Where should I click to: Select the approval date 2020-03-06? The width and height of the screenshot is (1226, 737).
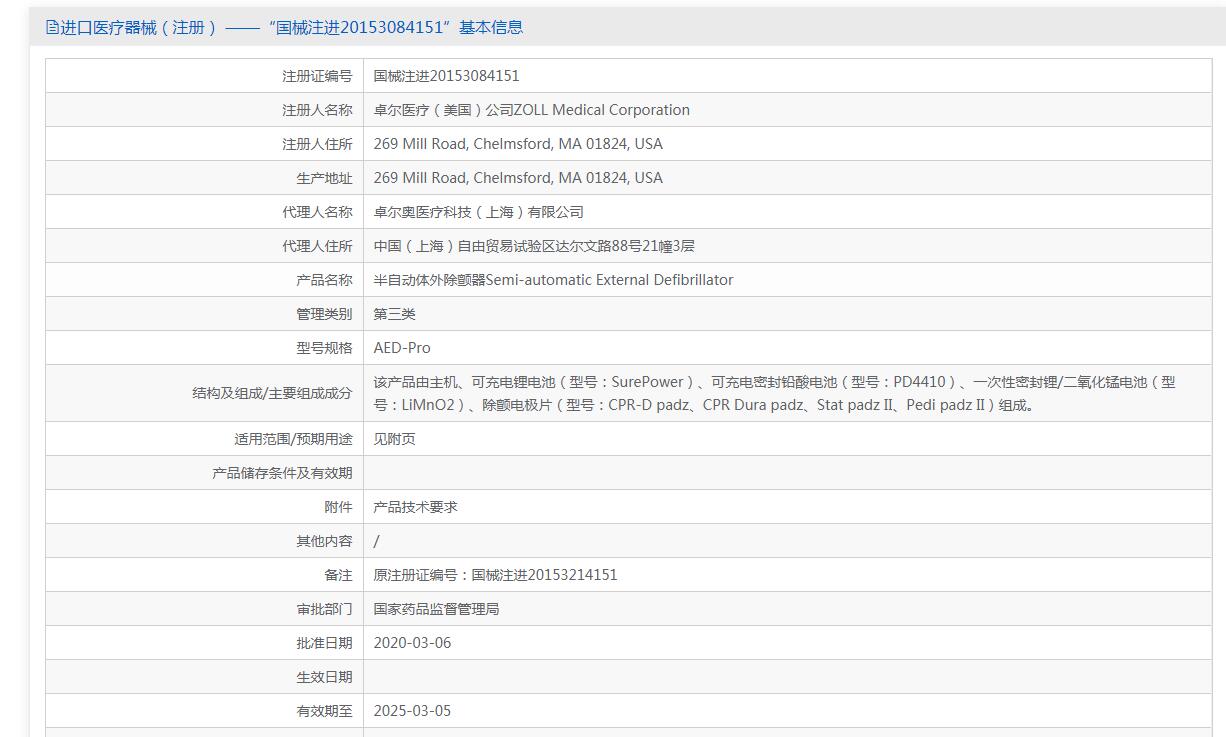(412, 643)
